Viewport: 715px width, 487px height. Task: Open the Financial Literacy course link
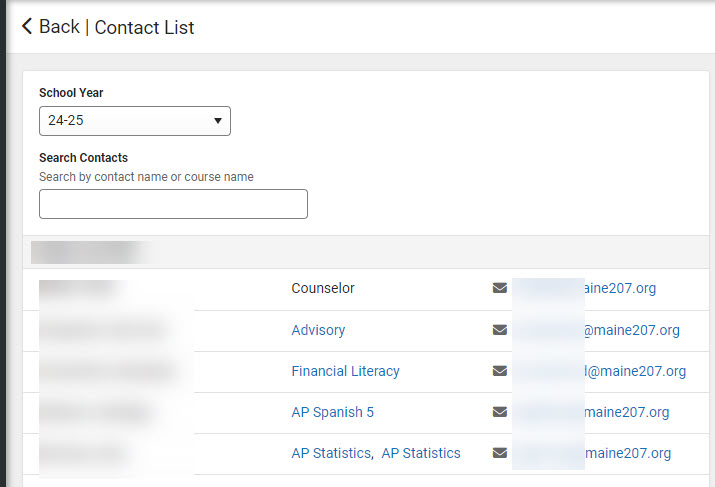tap(346, 371)
